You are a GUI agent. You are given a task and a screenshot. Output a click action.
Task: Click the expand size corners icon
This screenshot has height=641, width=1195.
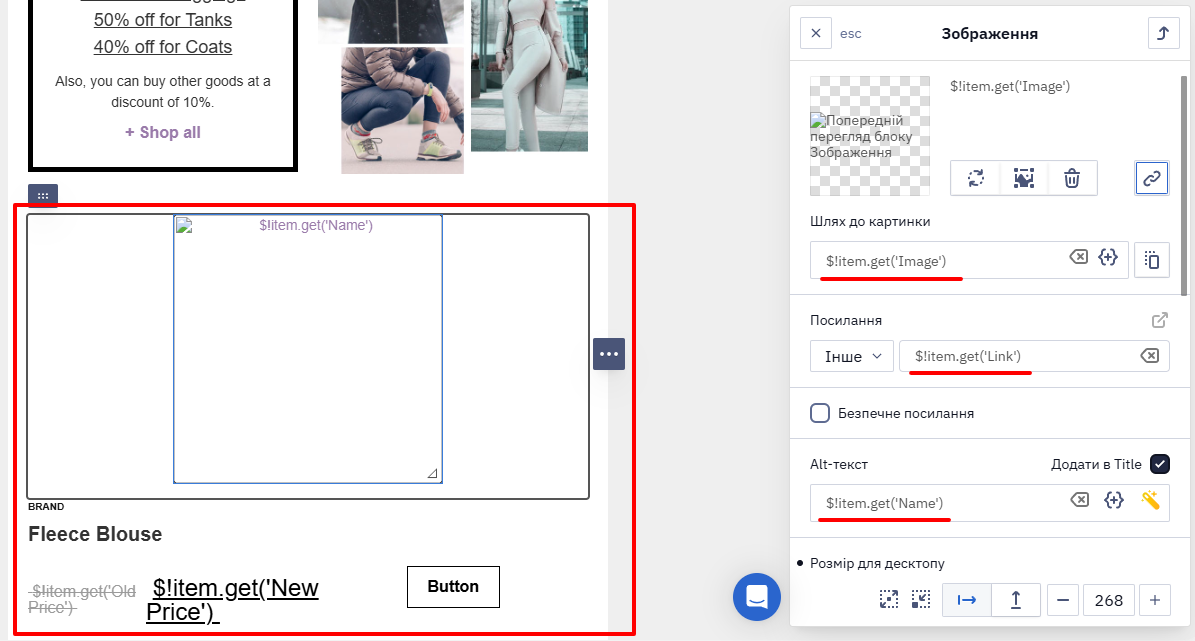889,600
